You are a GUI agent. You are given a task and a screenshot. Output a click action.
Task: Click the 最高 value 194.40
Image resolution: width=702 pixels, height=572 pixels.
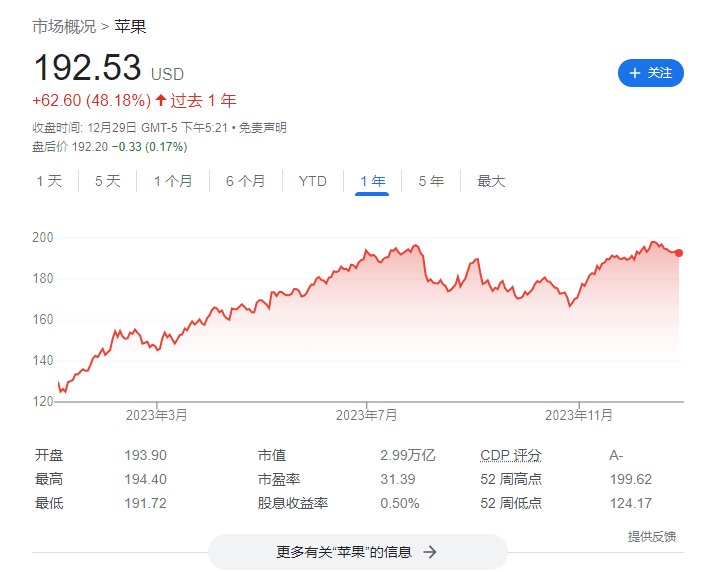(x=145, y=479)
